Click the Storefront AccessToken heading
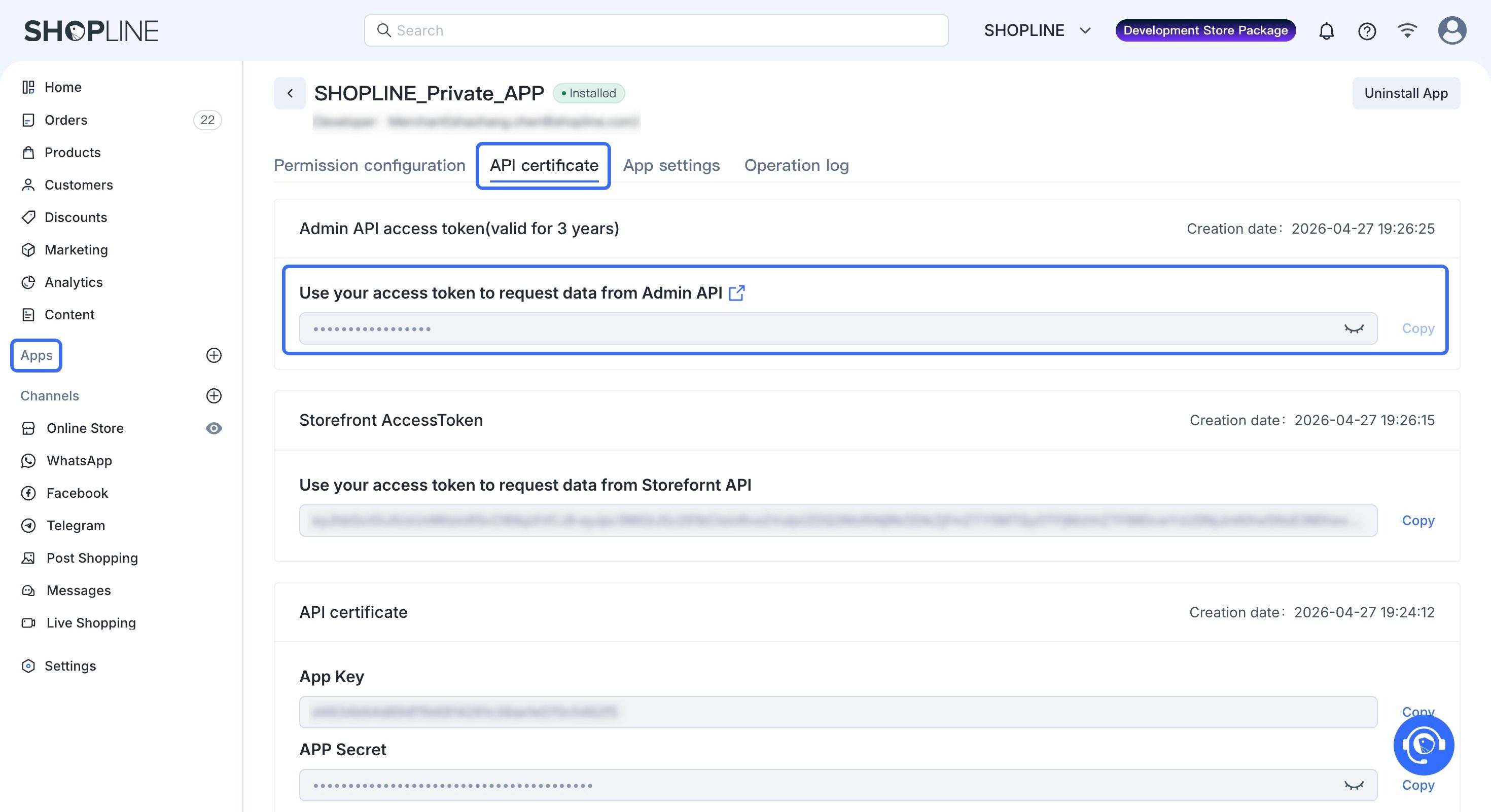Viewport: 1491px width, 812px height. [x=390, y=420]
